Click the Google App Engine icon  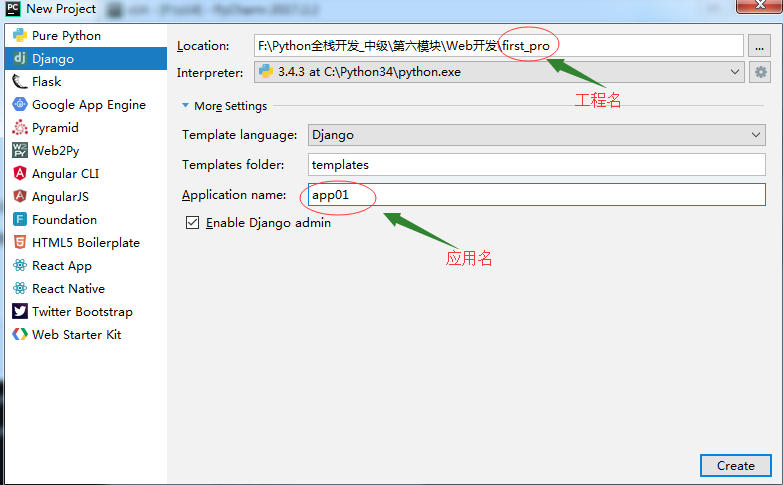20,104
